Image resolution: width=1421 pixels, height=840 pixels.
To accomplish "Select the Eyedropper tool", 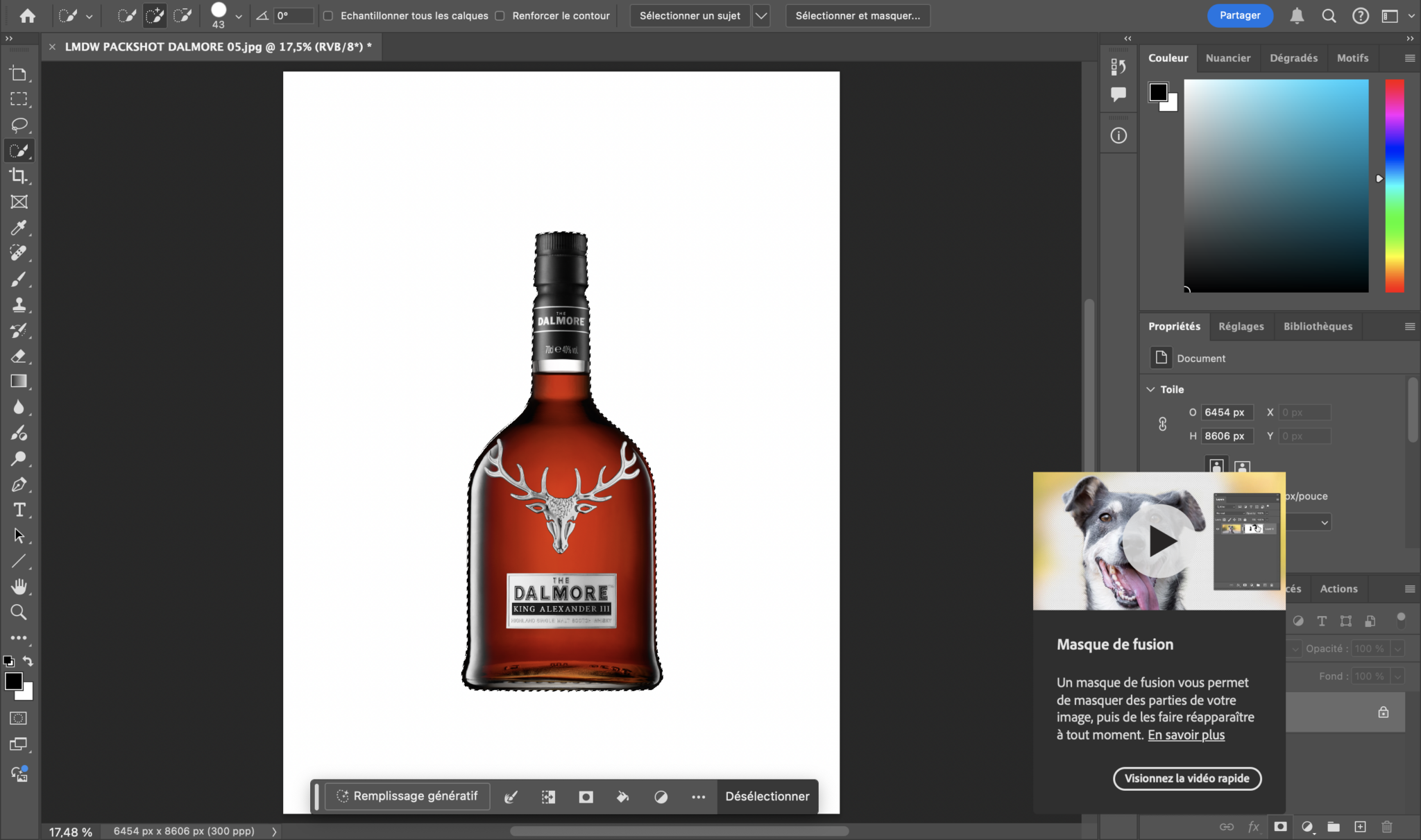I will pyautogui.click(x=19, y=228).
